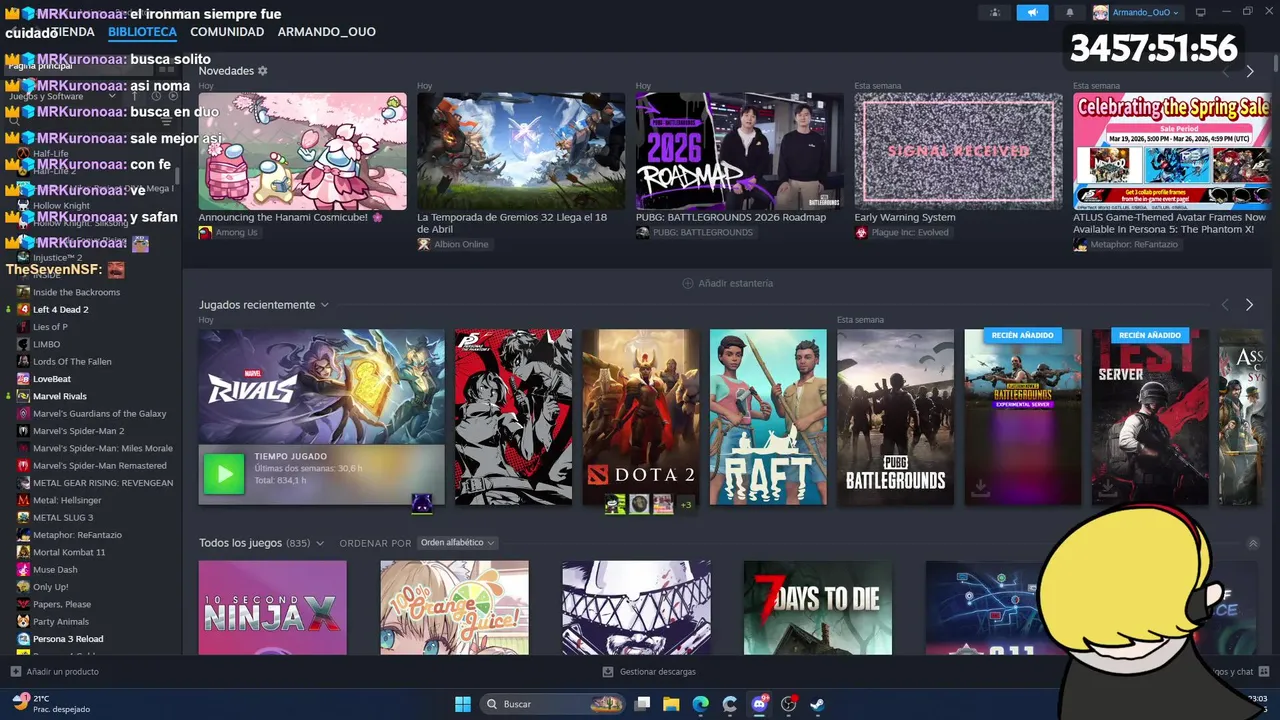Viewport: 1280px width, 720px height.
Task: Select LIMBO in game list
Action: (x=46, y=344)
